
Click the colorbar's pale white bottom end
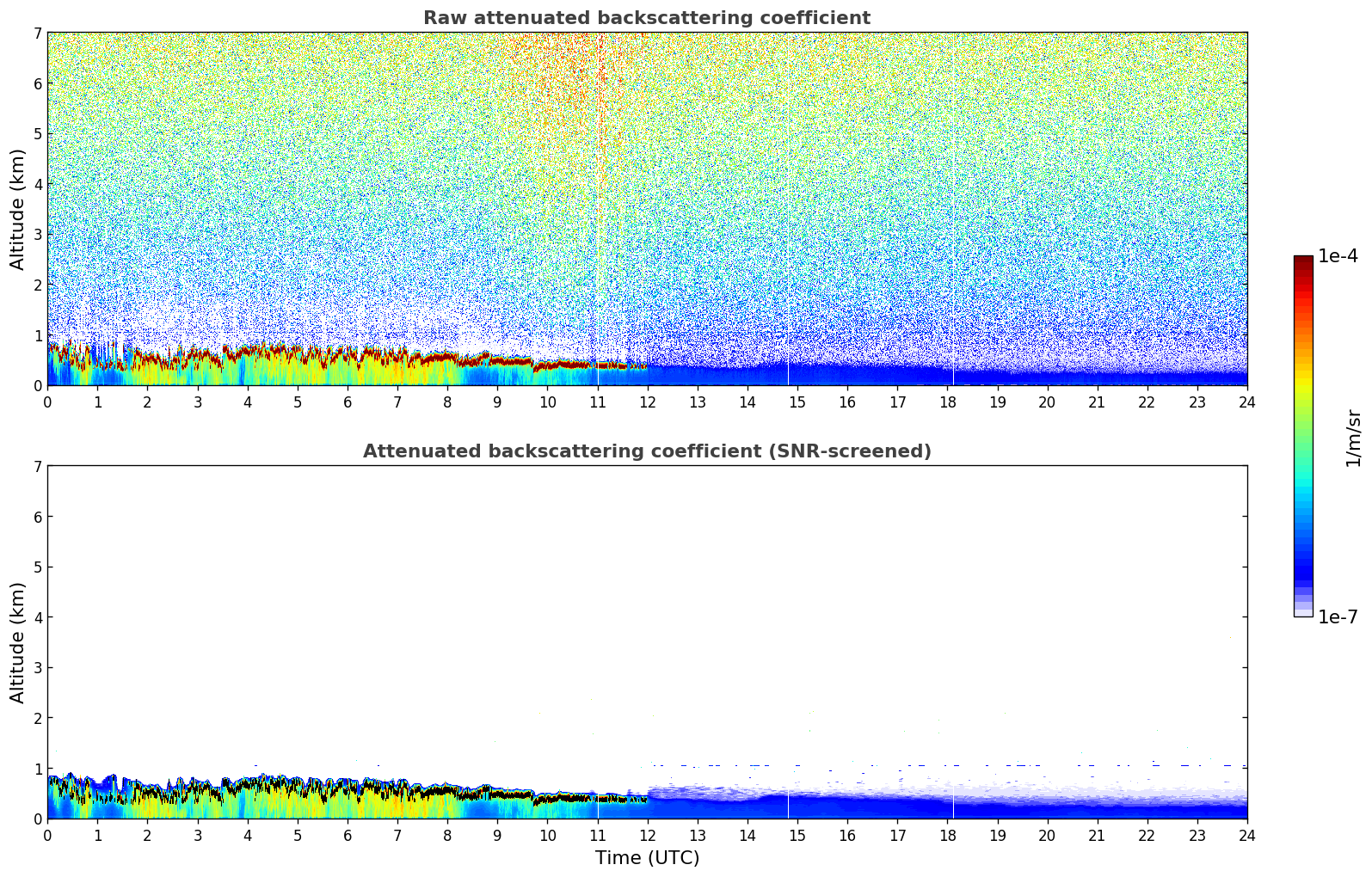tap(1302, 612)
